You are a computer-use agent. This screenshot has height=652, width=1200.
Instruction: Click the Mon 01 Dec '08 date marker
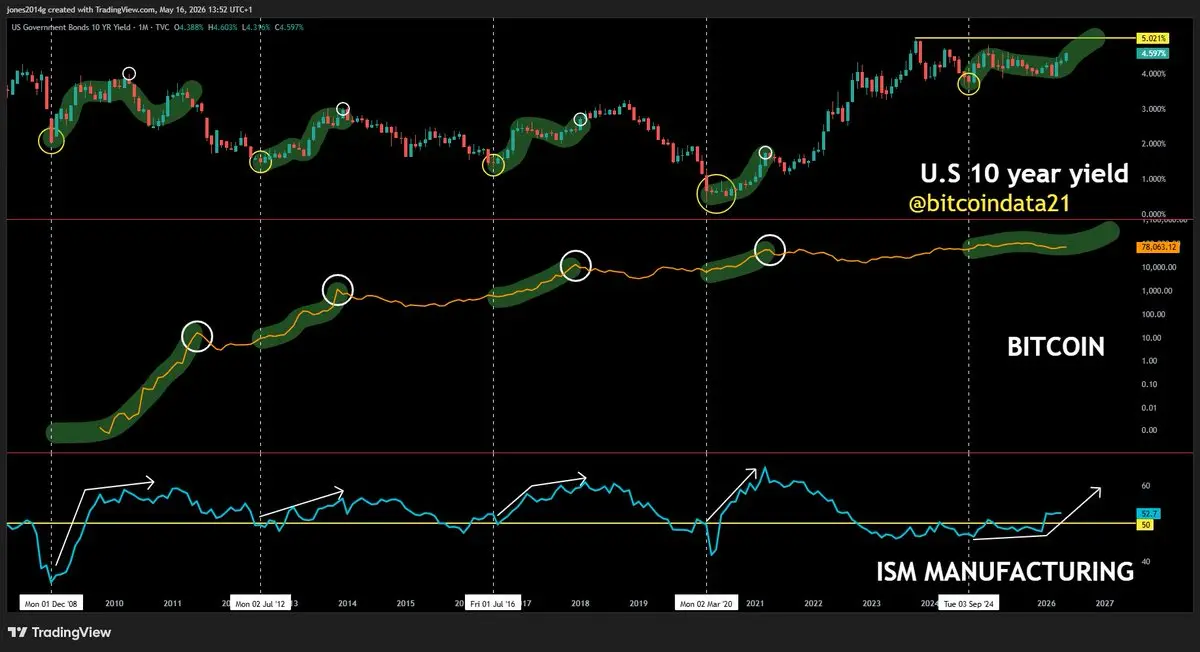coord(49,605)
